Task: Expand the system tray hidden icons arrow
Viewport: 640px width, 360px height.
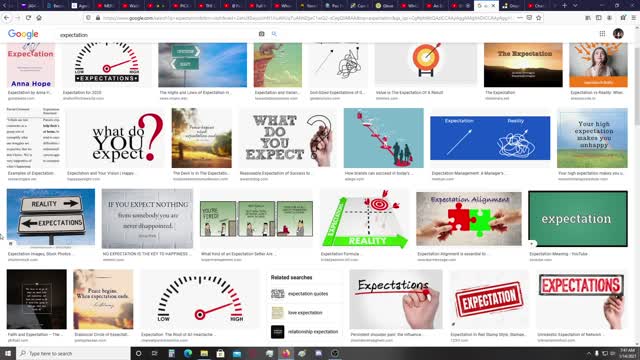Action: point(589,353)
